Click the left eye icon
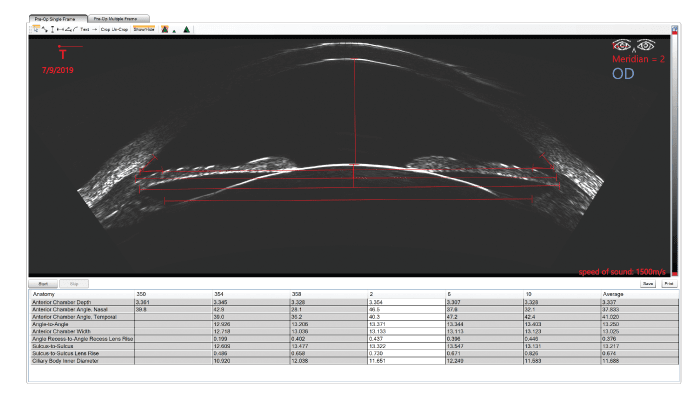The width and height of the screenshot is (700, 400). click(622, 45)
